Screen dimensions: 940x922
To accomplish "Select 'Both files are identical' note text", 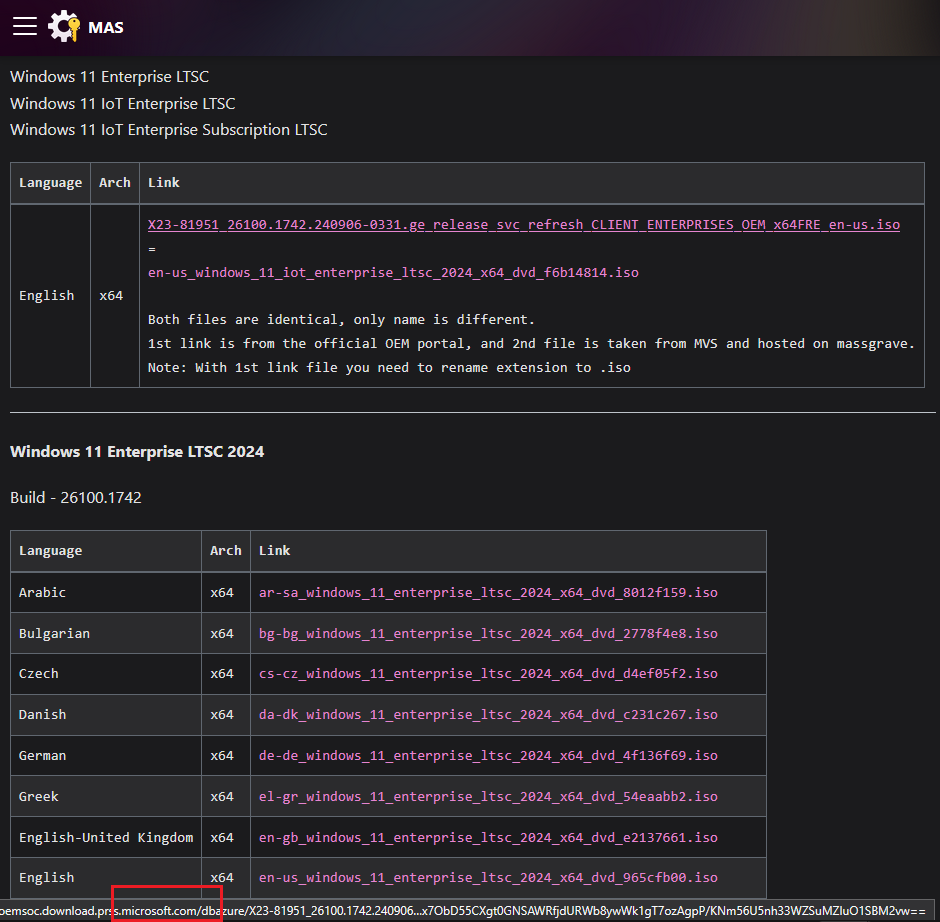I will [x=341, y=320].
